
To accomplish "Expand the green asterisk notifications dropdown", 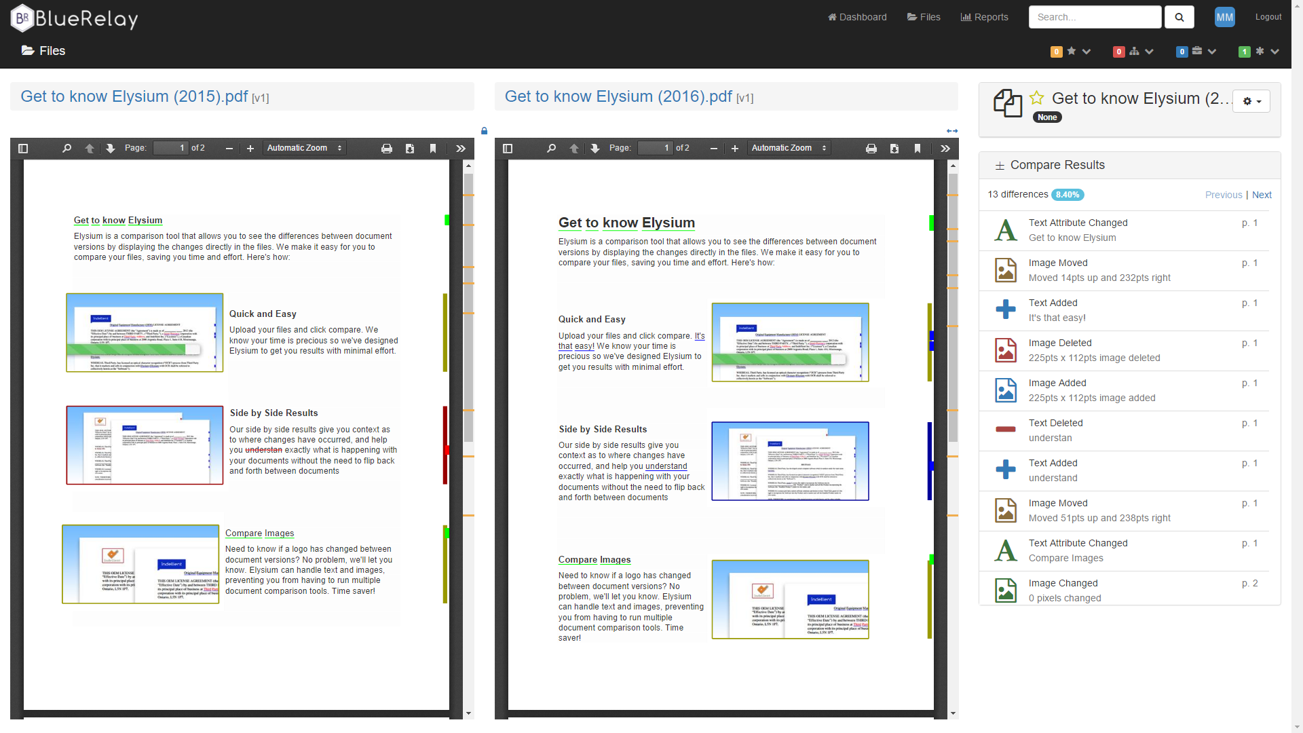I will click(x=1259, y=51).
